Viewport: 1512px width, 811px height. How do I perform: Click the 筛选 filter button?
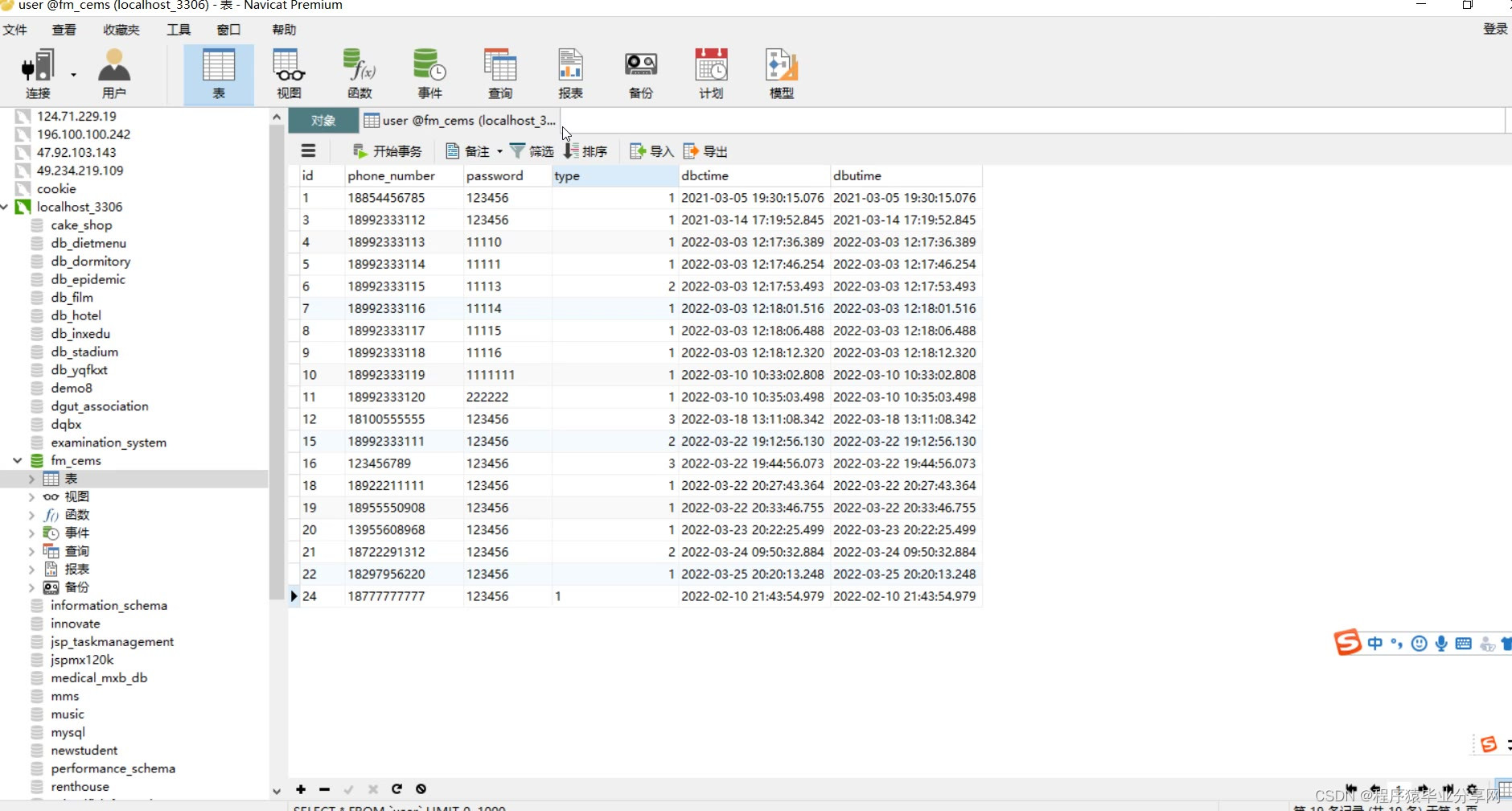532,151
